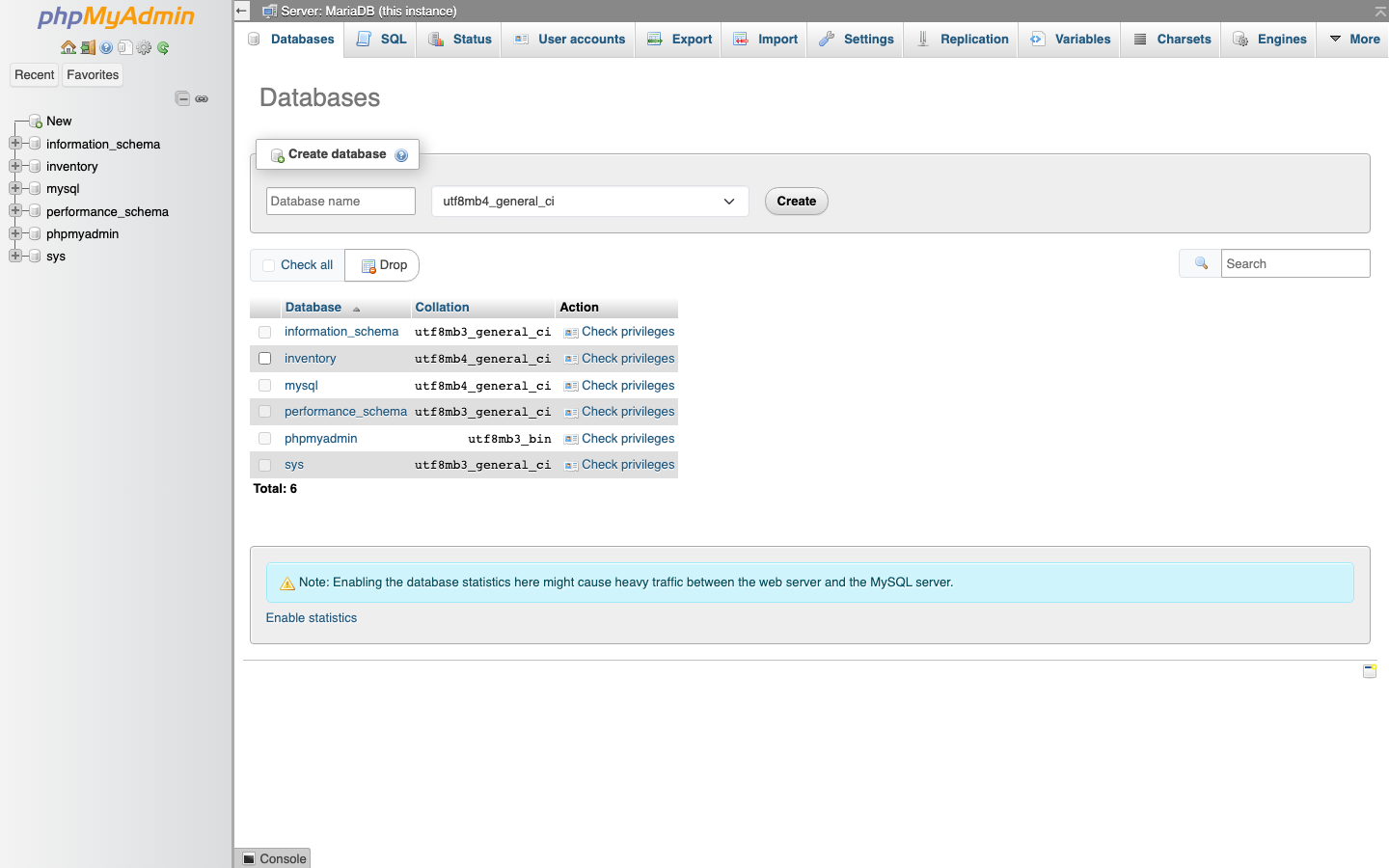Image resolution: width=1389 pixels, height=868 pixels.
Task: Open the collation dropdown utf8mb4_general_ci
Action: 589,202
